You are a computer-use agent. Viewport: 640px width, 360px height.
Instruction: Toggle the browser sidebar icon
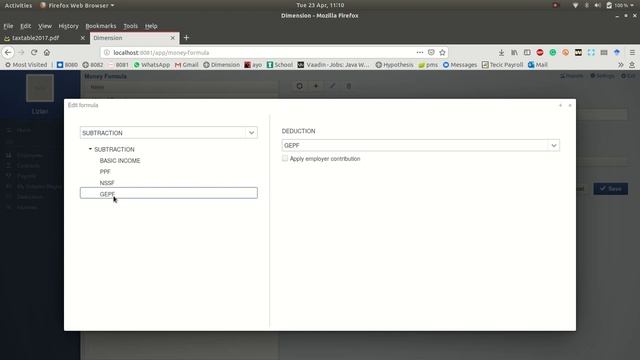(x=527, y=52)
